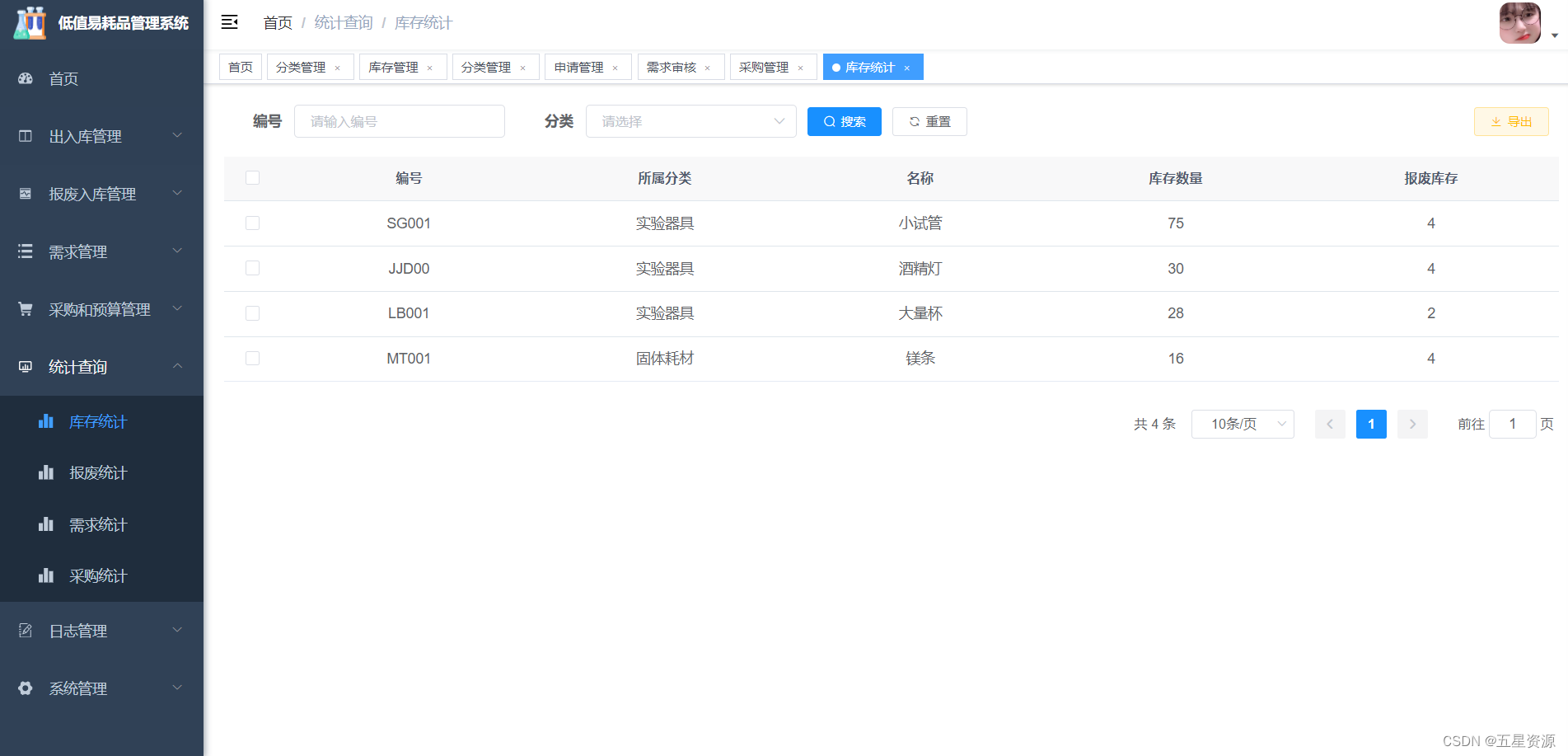Go to previous page arrow
Viewport: 1568px width, 756px height.
[1330, 424]
